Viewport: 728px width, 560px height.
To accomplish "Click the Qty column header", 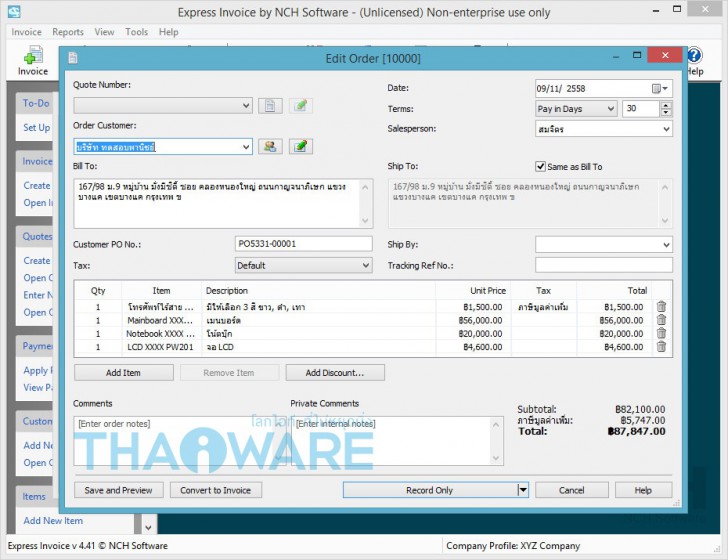I will point(98,291).
